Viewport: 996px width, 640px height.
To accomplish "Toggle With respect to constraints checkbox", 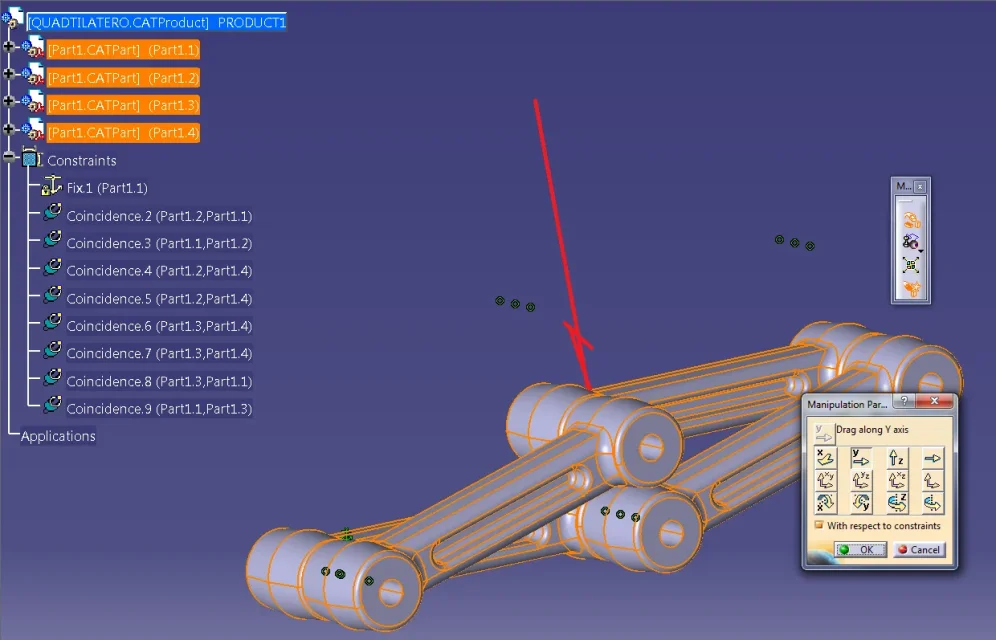I will tap(819, 525).
